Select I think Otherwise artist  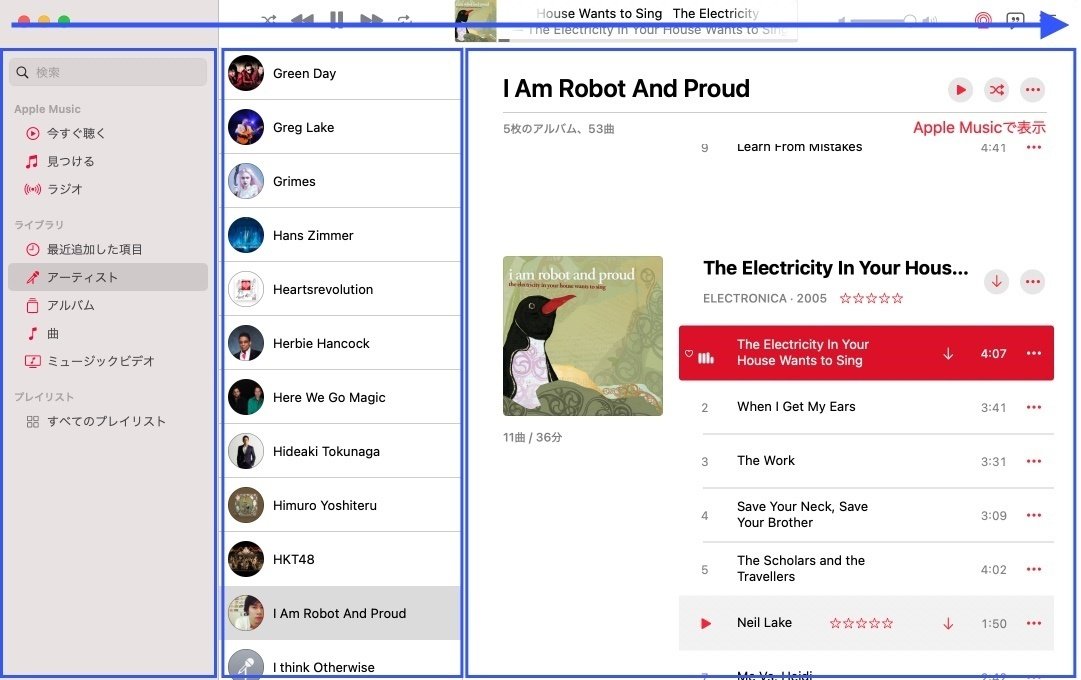pyautogui.click(x=341, y=662)
